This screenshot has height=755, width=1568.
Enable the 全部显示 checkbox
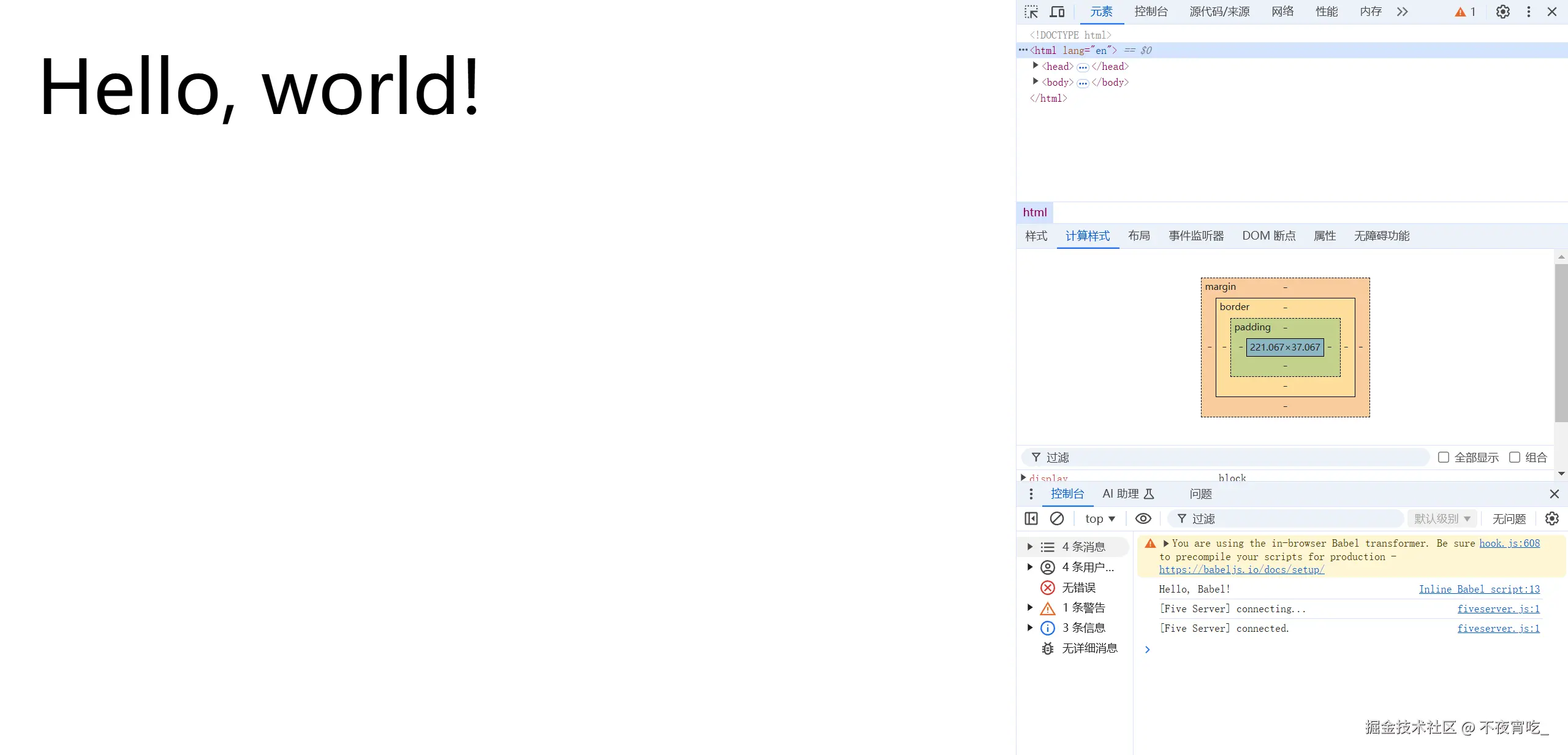tap(1444, 457)
